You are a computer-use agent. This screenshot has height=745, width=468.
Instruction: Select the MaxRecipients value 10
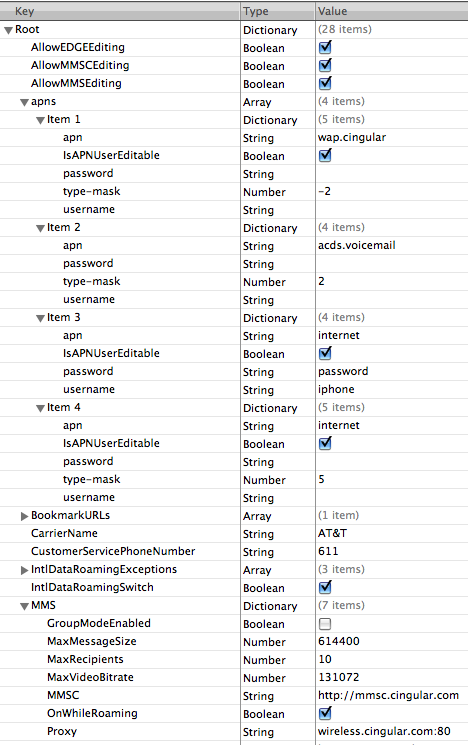point(325,659)
